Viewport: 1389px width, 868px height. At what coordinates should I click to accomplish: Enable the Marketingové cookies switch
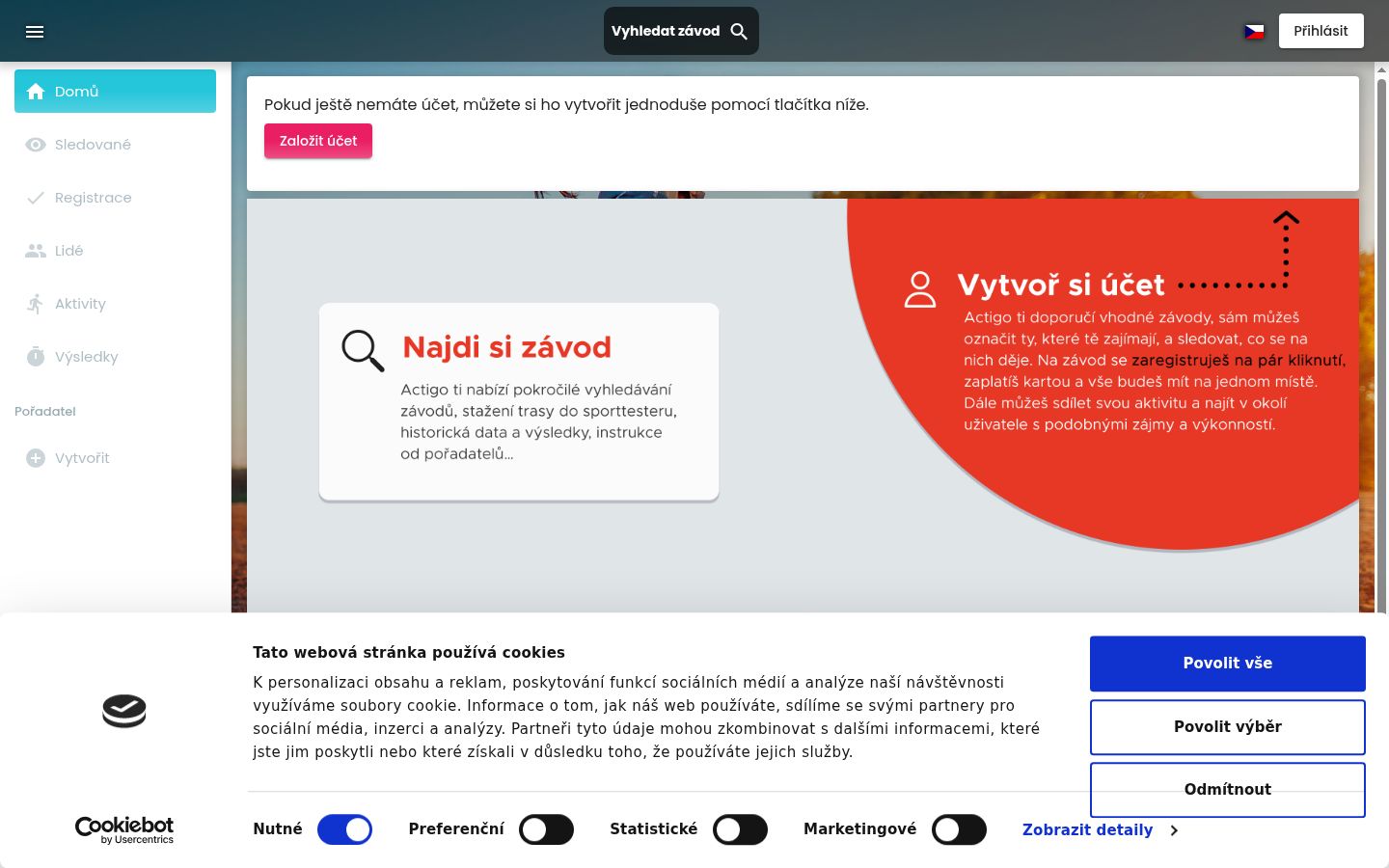959,829
